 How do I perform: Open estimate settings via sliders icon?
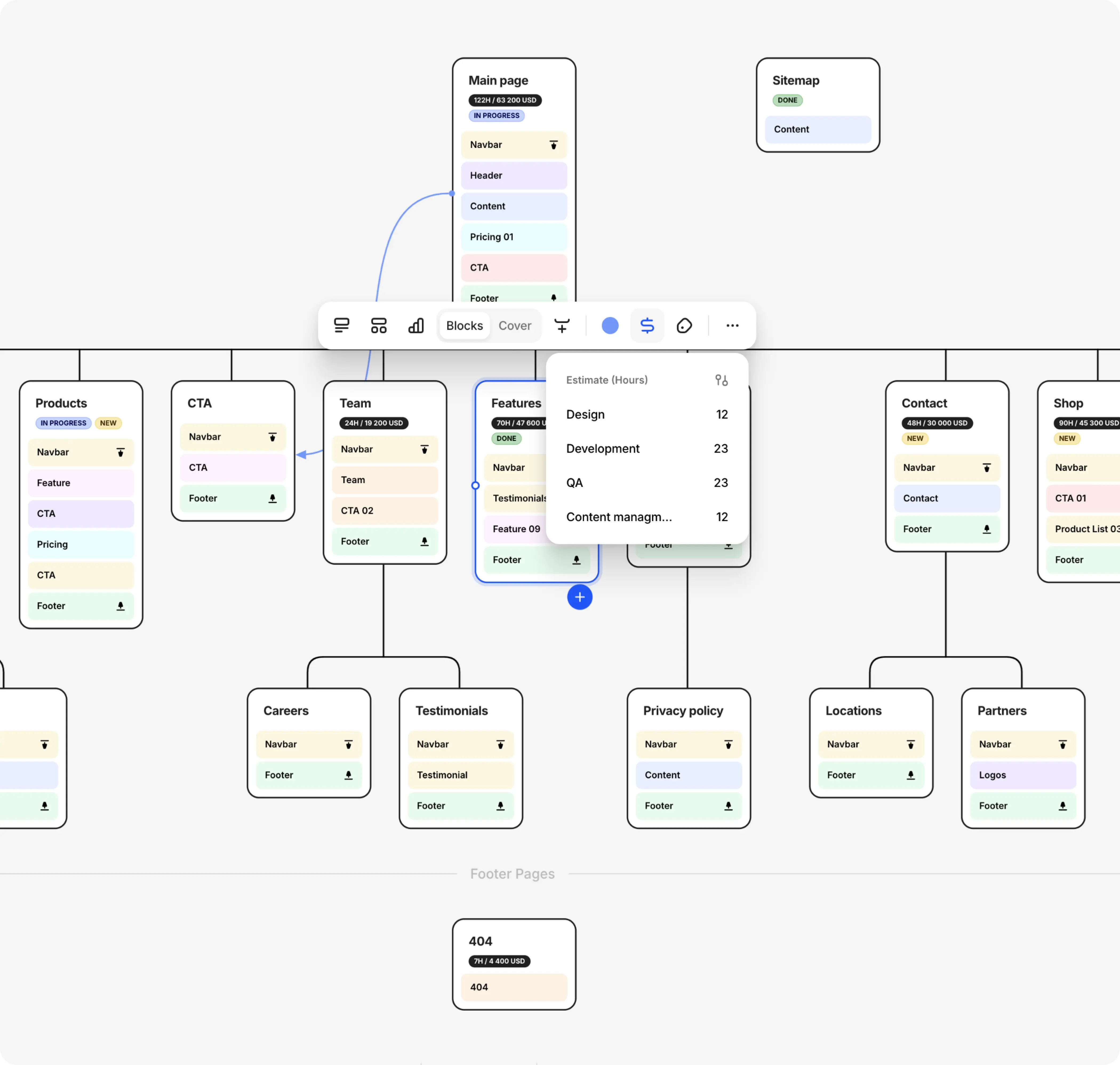[721, 380]
